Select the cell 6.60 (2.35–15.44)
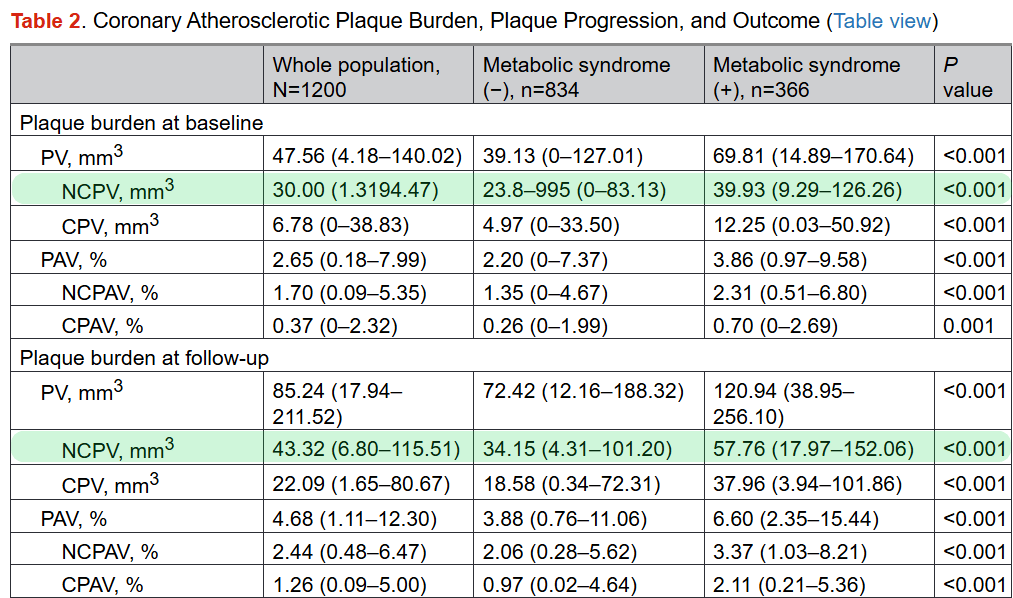Image resolution: width=1013 pixels, height=598 pixels. (794, 519)
